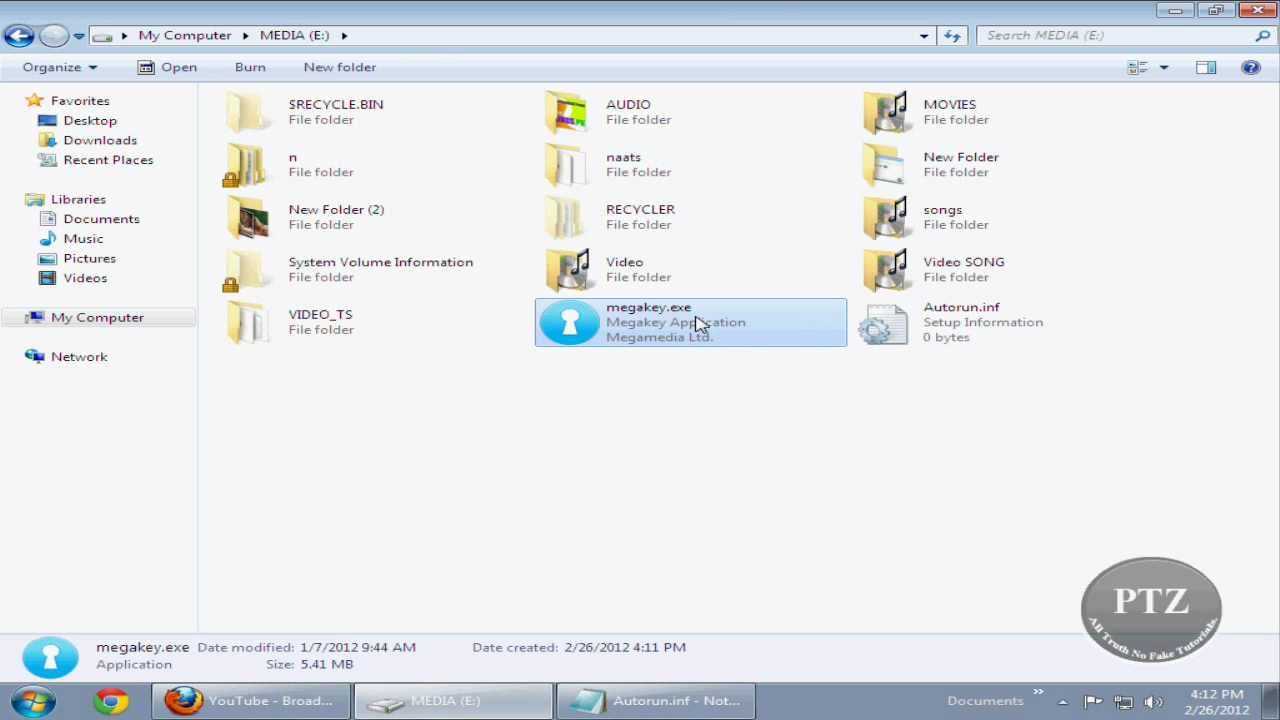Expand the Organize menu
Image resolution: width=1280 pixels, height=720 pixels.
(x=59, y=67)
